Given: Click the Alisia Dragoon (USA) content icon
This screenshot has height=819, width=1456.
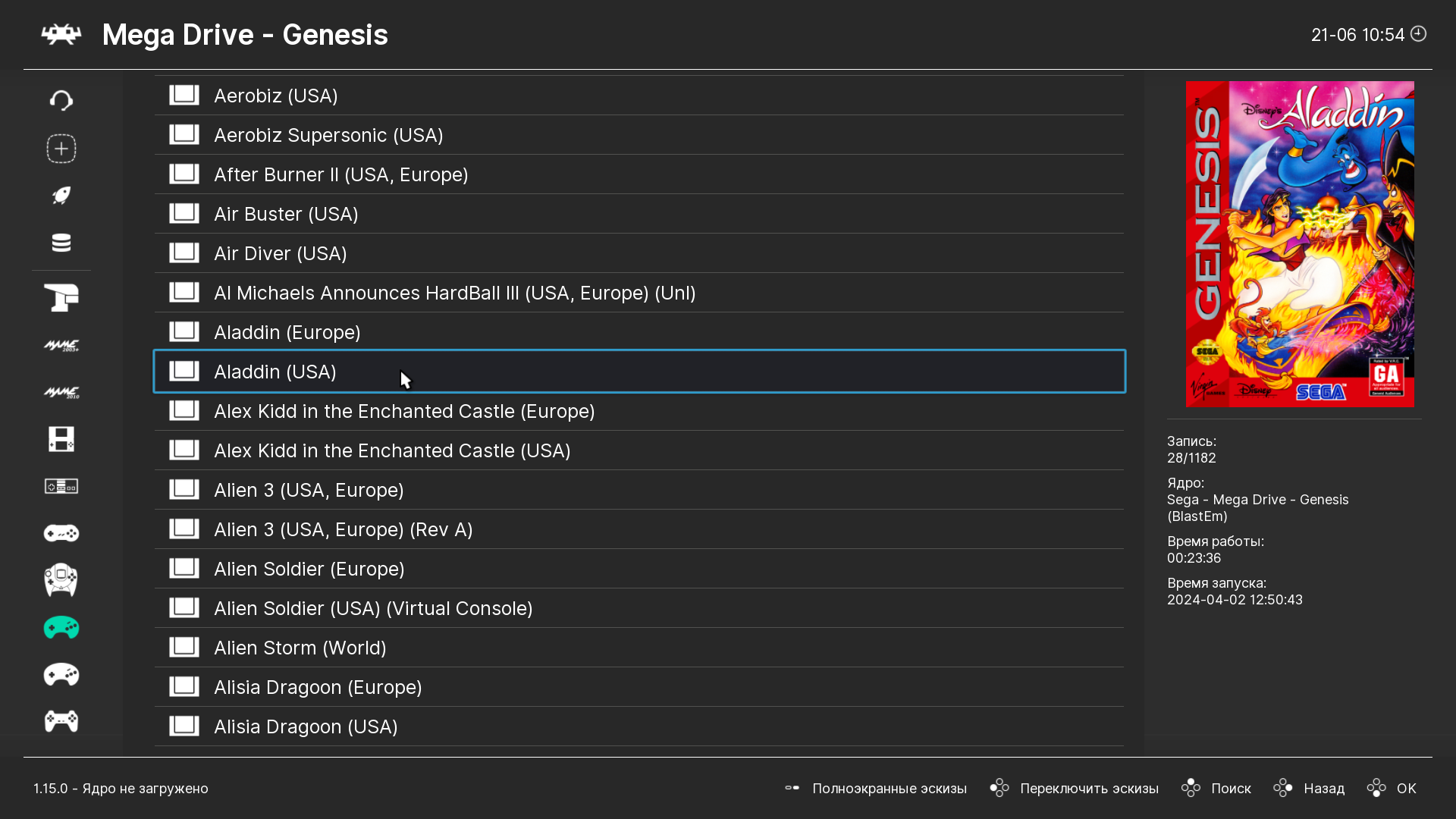Looking at the screenshot, I should [x=184, y=726].
